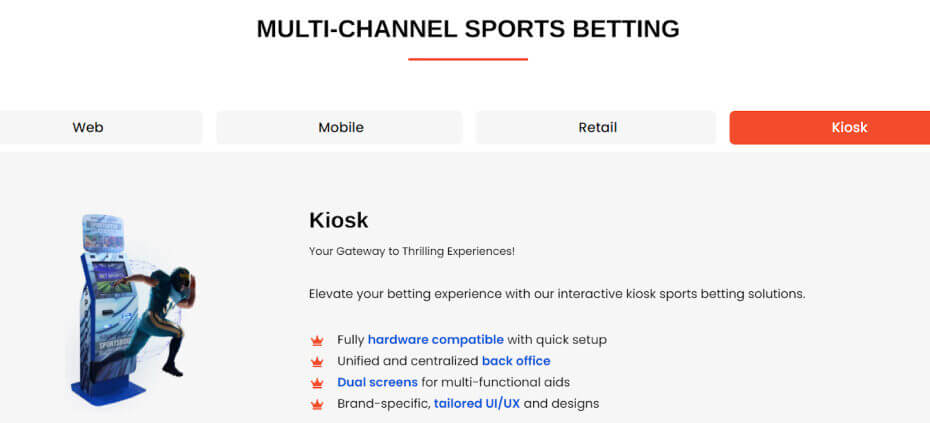Click the Elevate your betting experience paragraph

click(557, 294)
